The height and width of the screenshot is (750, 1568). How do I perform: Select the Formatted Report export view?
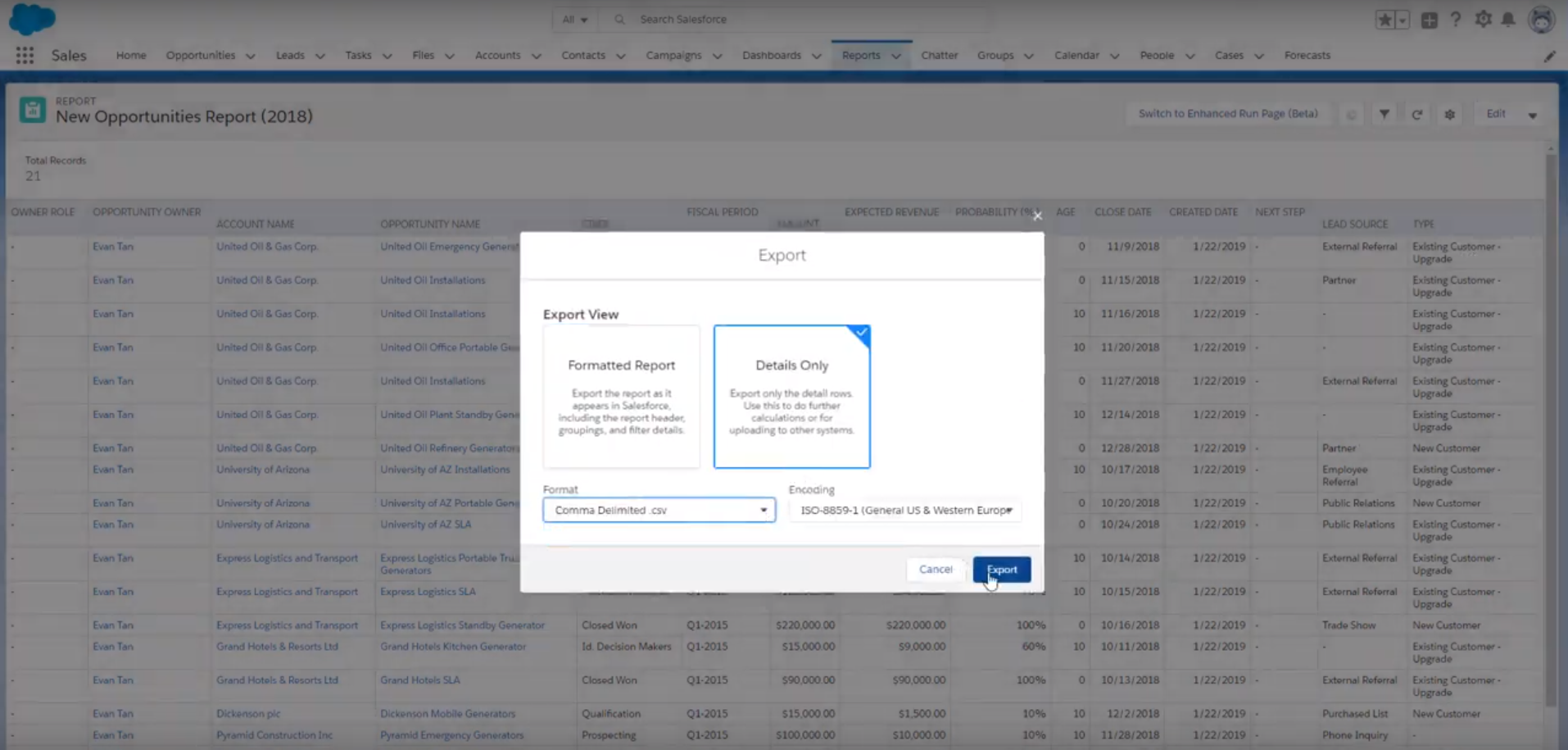pos(622,397)
